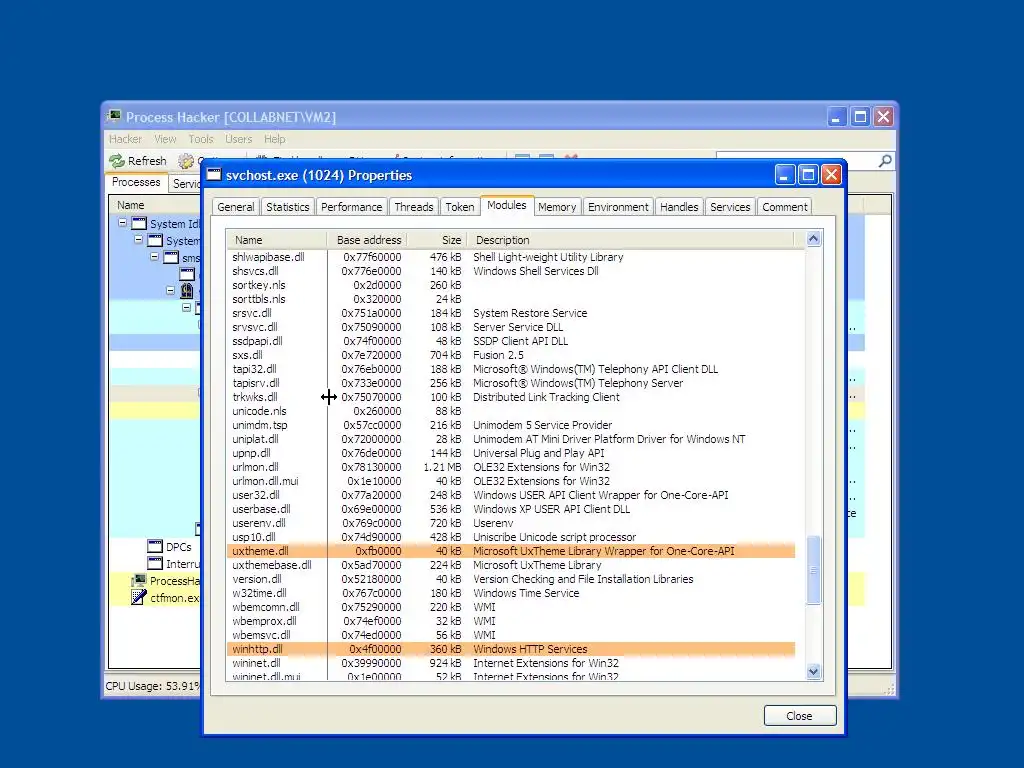Click the modules list scroll-up arrow

[813, 238]
